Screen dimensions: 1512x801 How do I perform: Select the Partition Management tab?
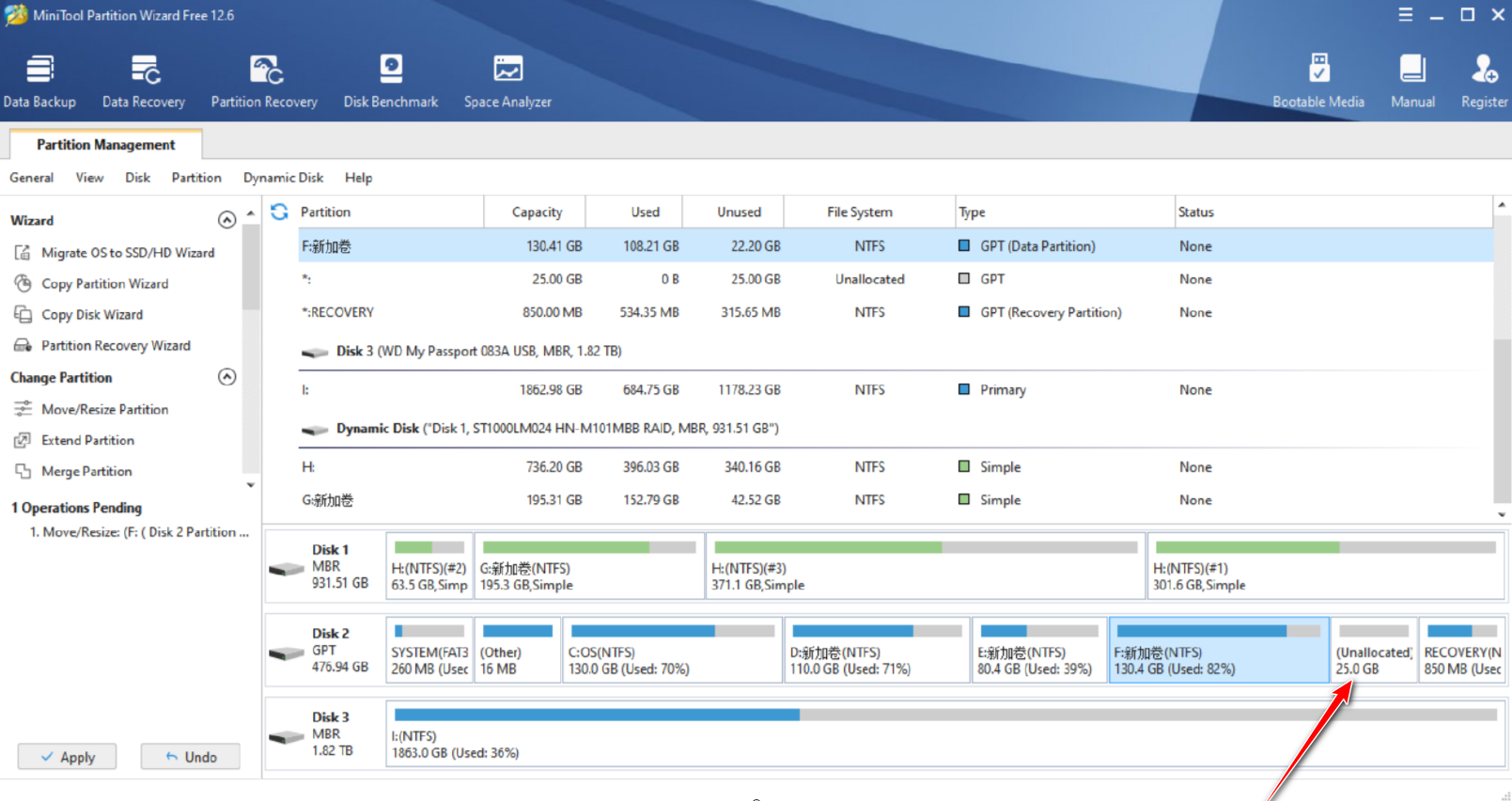click(x=105, y=144)
